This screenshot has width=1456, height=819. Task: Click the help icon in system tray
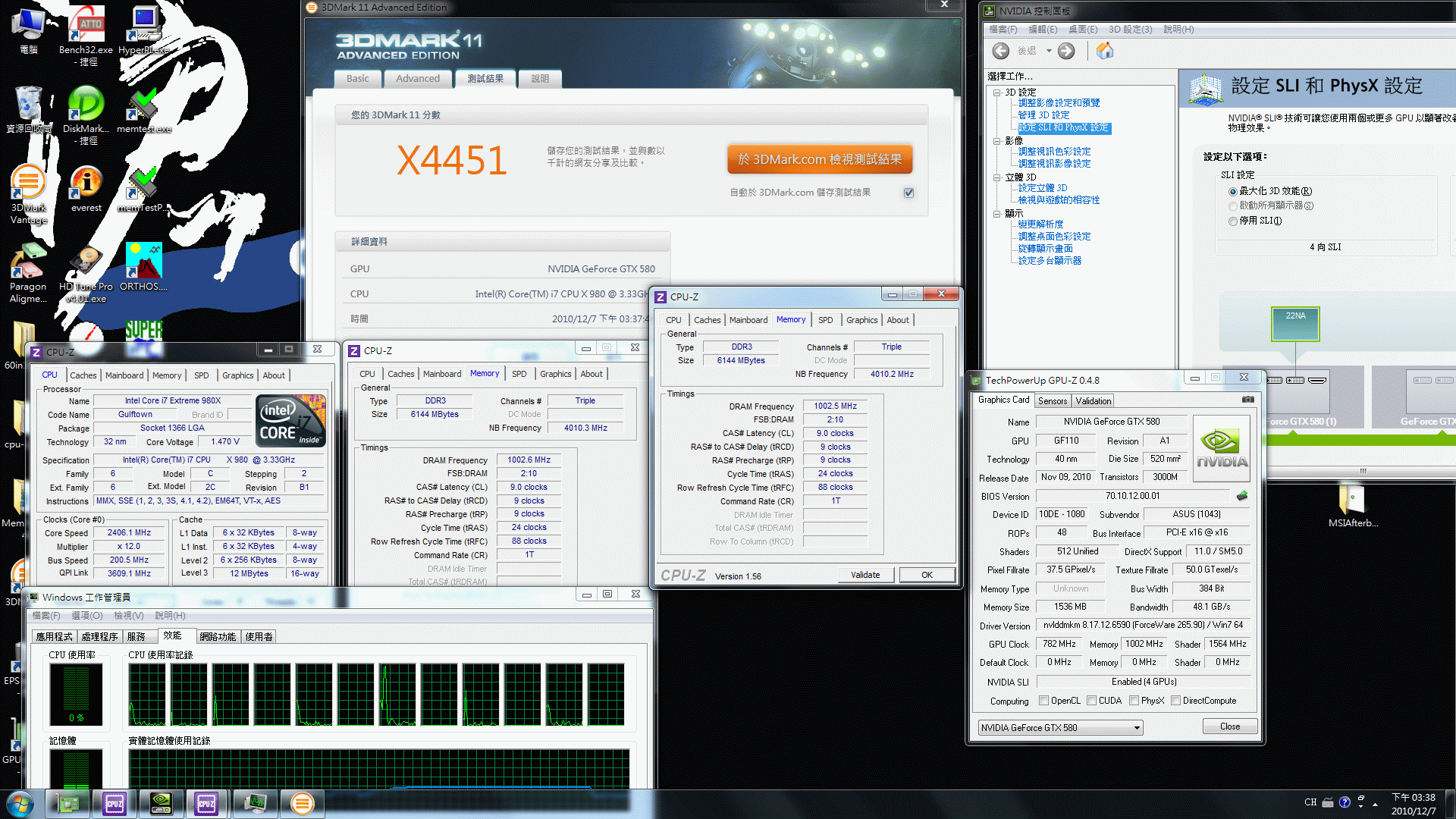[x=1345, y=802]
